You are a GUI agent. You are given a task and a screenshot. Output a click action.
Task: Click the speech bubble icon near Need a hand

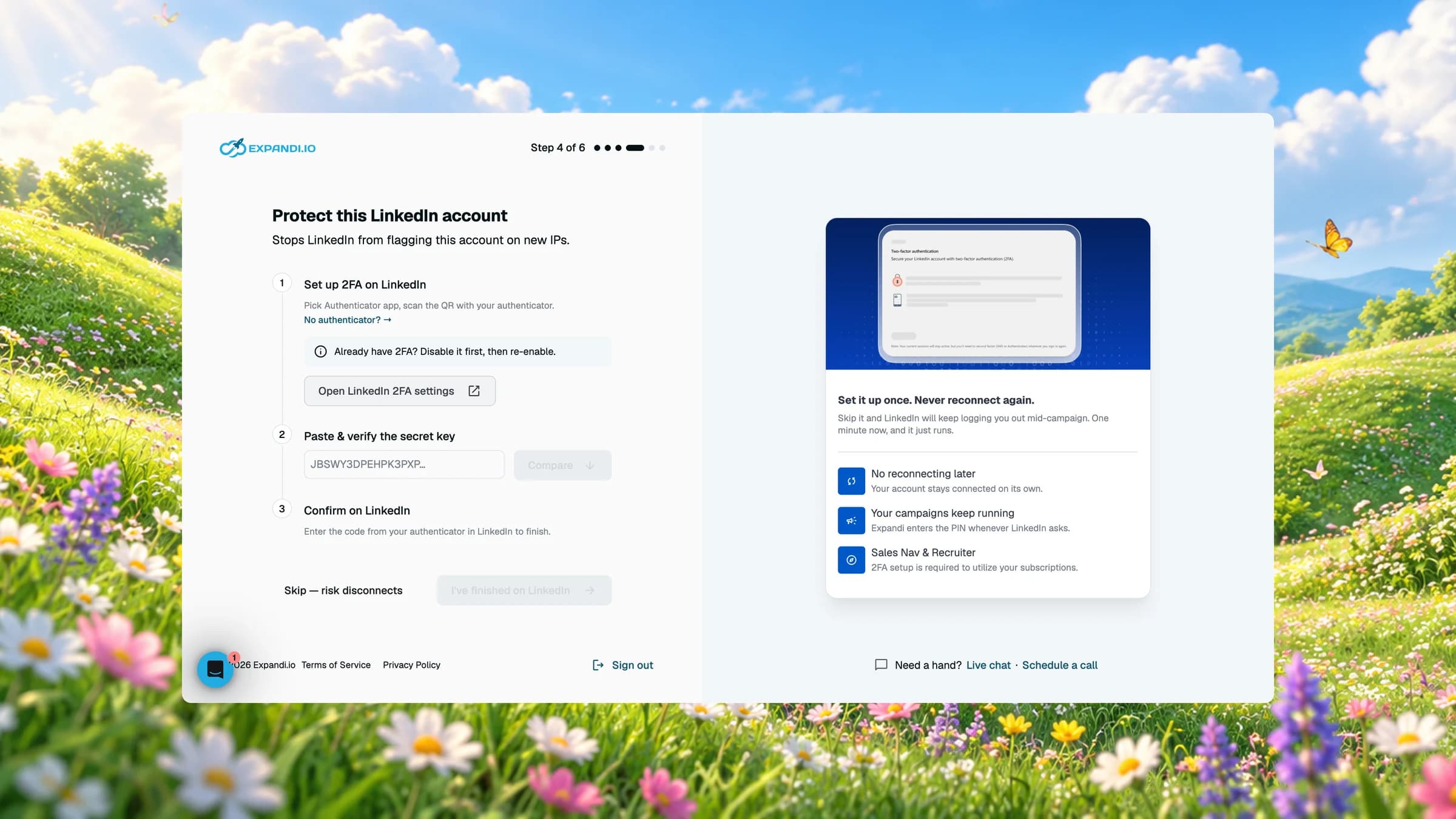(881, 665)
